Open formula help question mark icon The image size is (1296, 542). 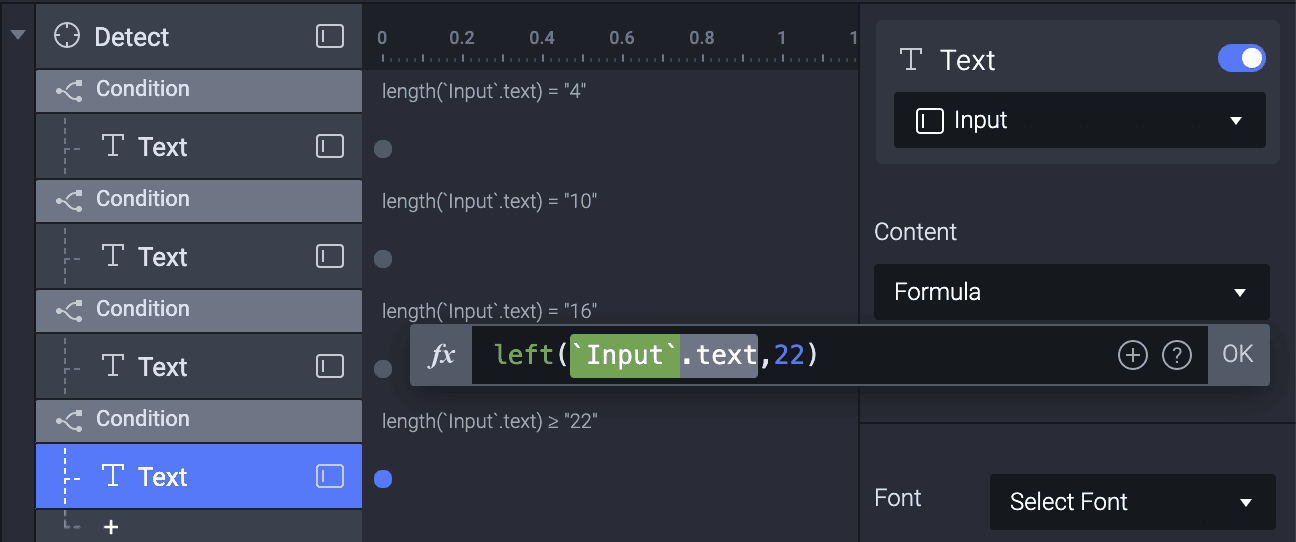1177,355
